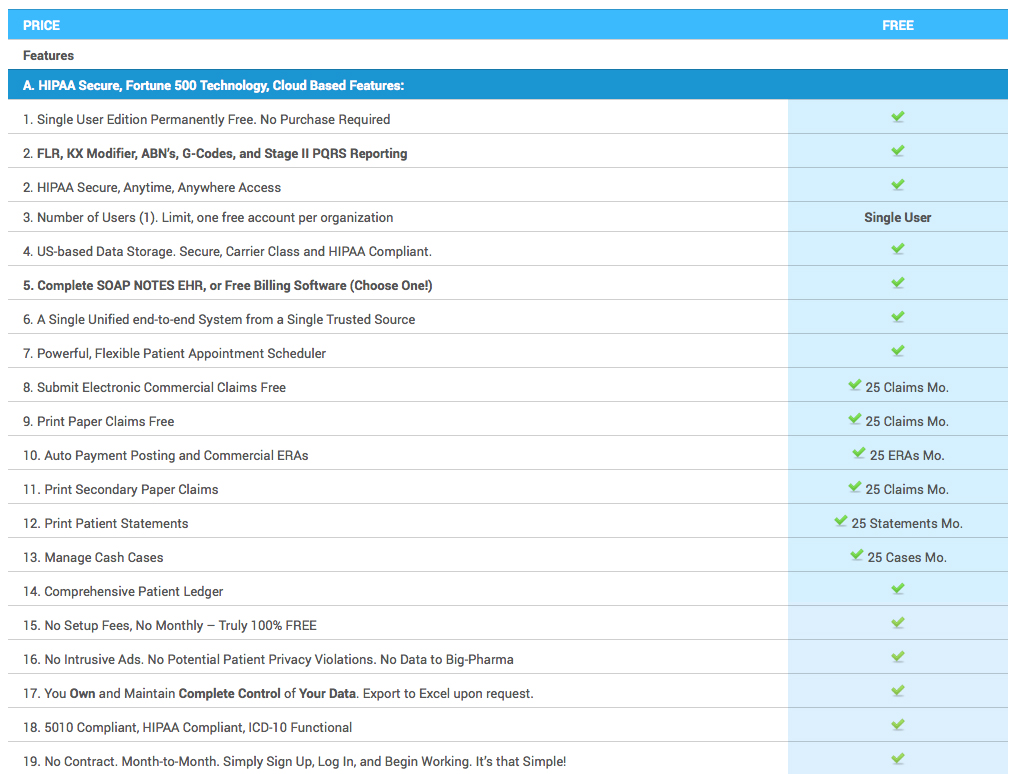Click text '2. HIPAA Secure, Anytime, Anywhere Access'
The image size is (1017, 774).
(x=152, y=187)
